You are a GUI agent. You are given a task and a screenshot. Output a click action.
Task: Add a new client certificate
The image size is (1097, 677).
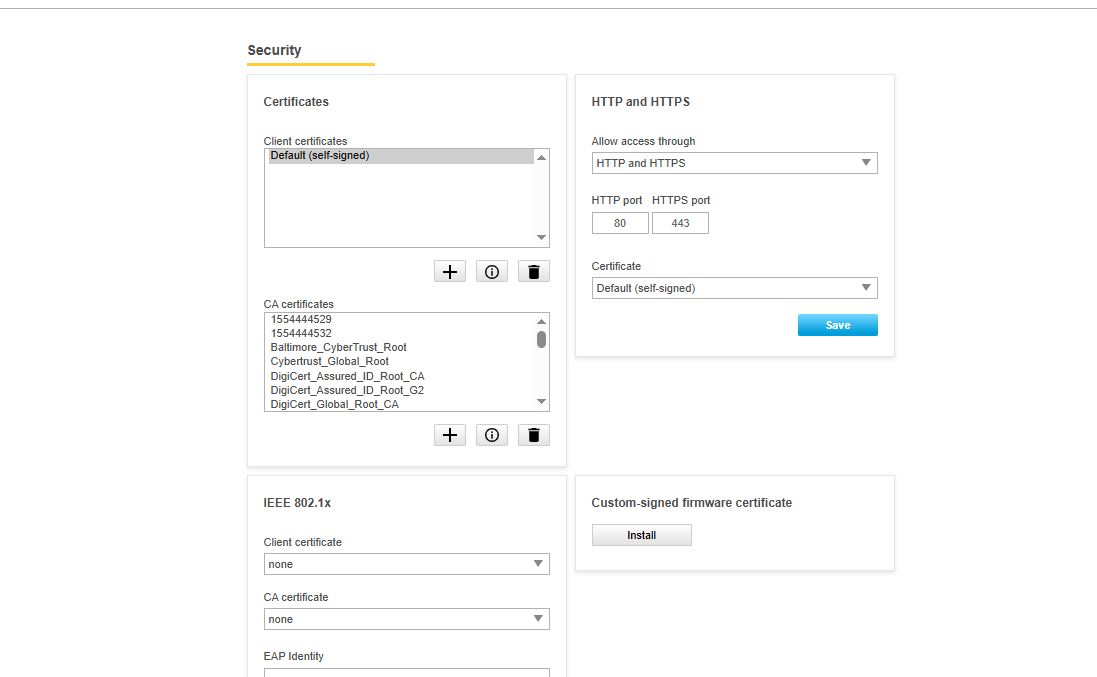pos(450,271)
